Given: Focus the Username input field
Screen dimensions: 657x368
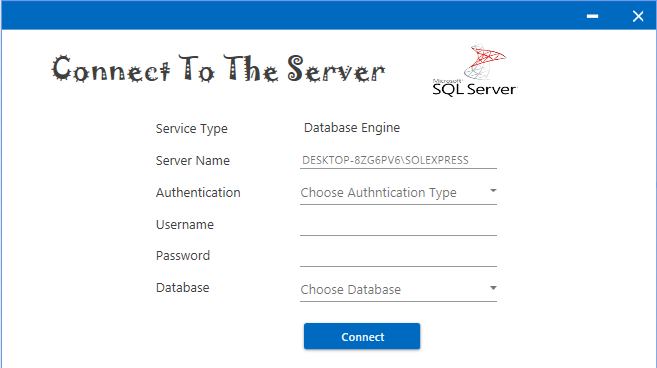Looking at the screenshot, I should point(398,225).
